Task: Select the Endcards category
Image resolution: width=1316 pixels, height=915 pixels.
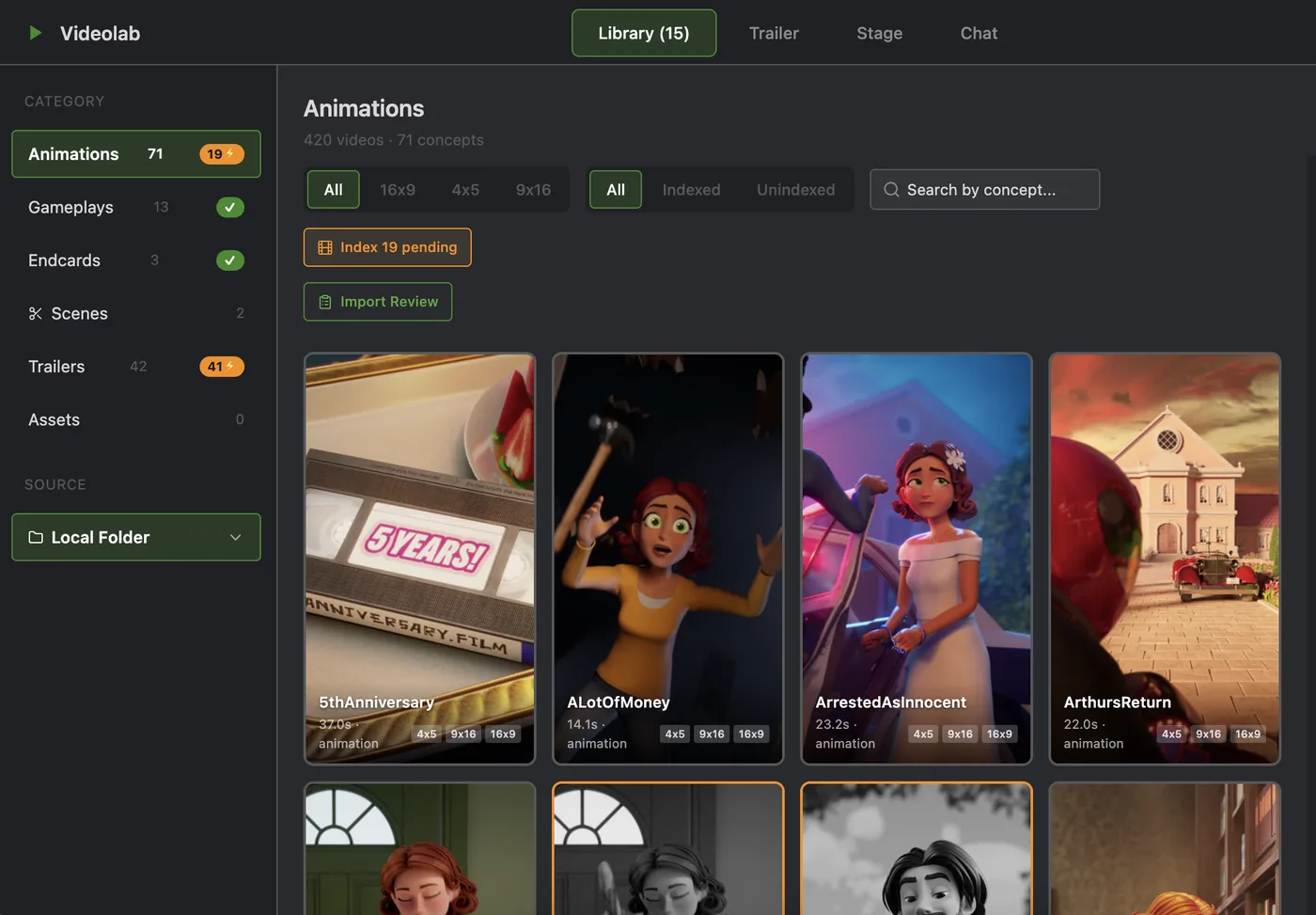Action: 136,260
